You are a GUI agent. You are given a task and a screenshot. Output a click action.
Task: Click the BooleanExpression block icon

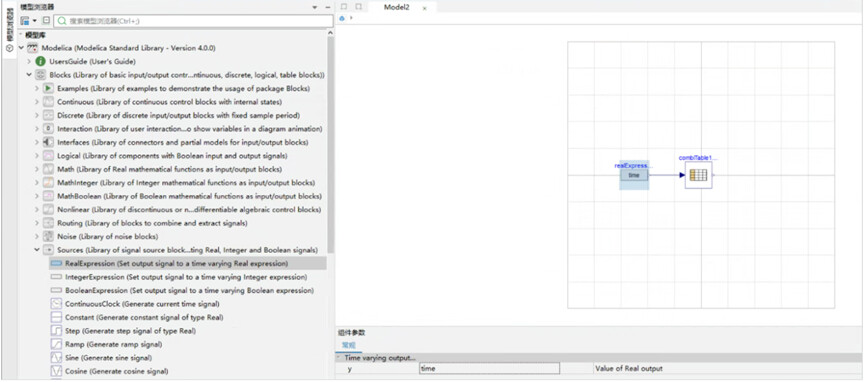(56, 290)
